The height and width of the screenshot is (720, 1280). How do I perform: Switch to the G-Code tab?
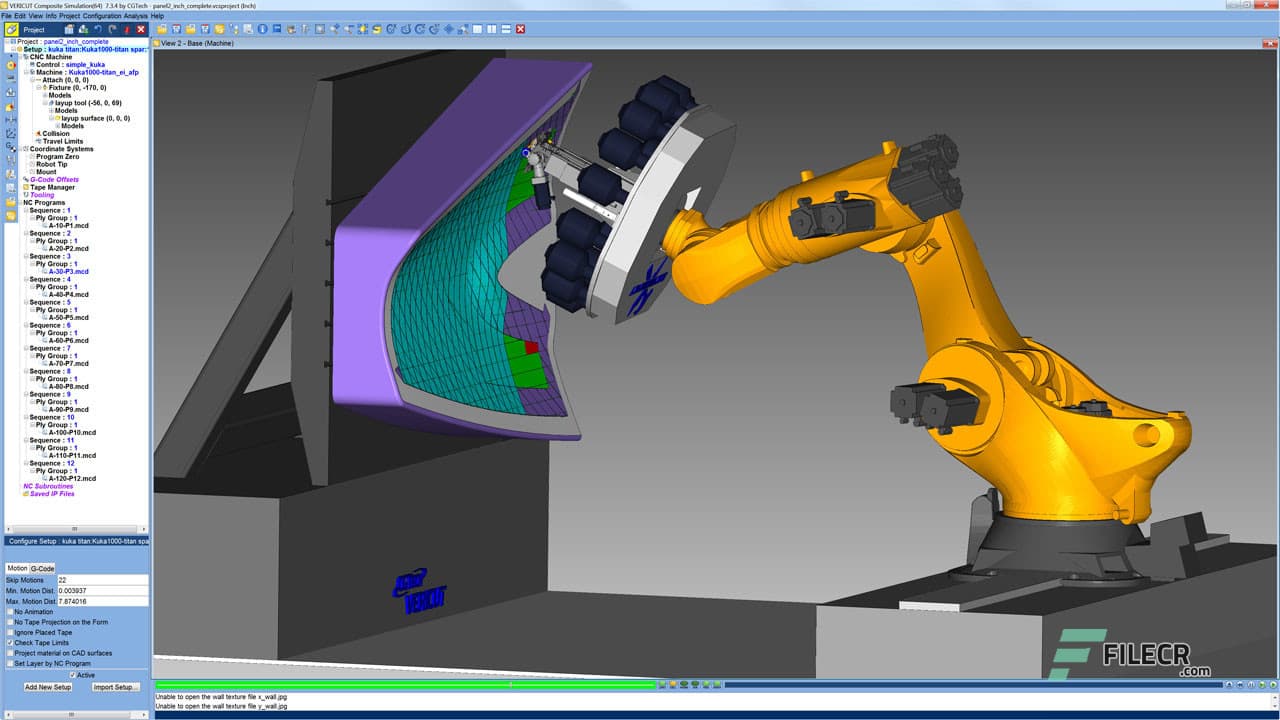pyautogui.click(x=42, y=568)
